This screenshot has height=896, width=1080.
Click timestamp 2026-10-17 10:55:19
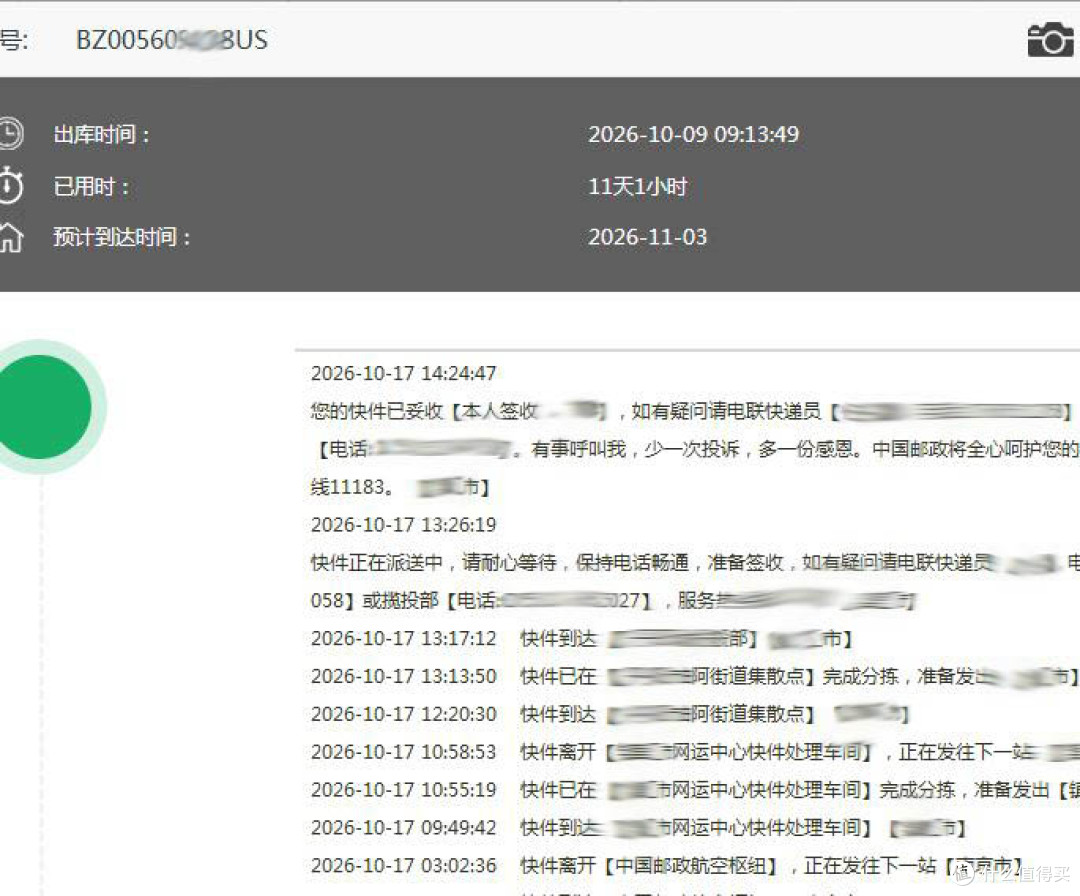pyautogui.click(x=403, y=789)
